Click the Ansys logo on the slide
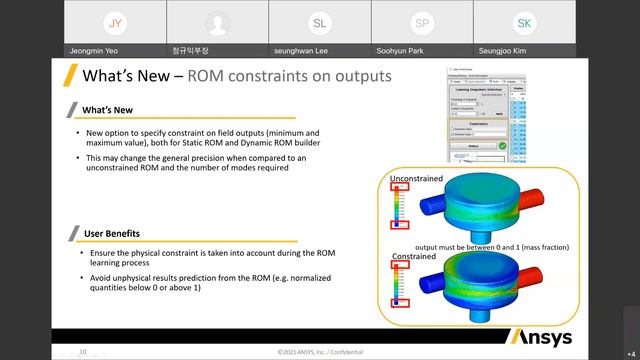The width and height of the screenshot is (640, 360). point(541,338)
